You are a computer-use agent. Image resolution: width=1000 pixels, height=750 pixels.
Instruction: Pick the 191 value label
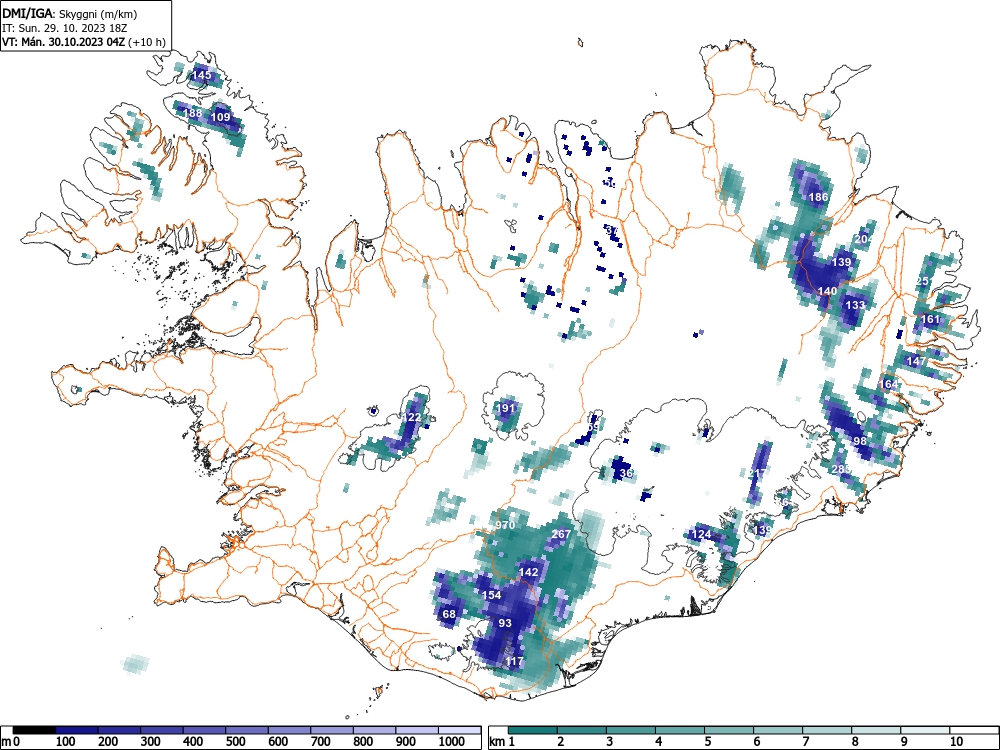coord(506,408)
